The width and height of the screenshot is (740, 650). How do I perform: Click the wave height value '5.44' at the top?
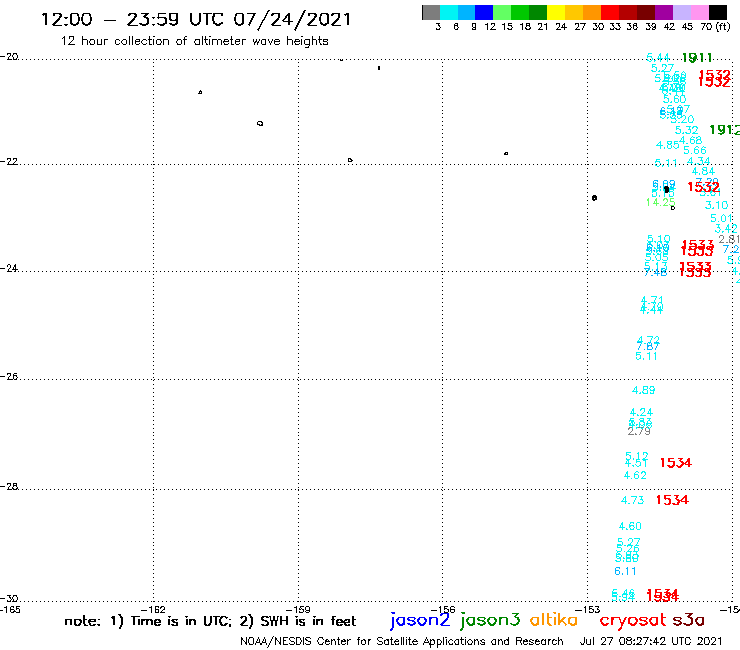[658, 58]
